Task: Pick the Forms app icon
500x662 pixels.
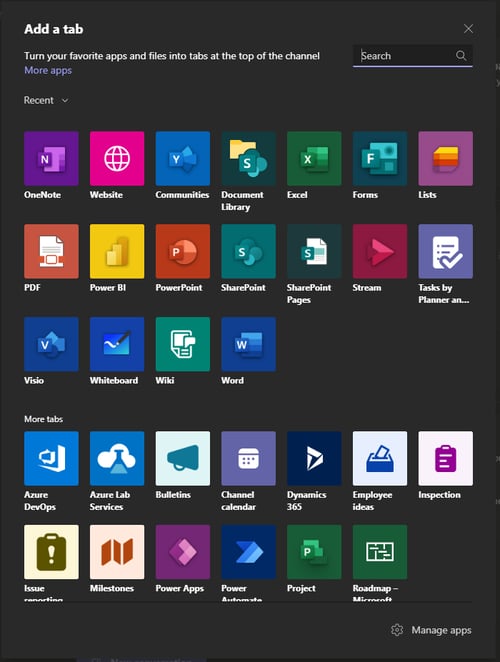Action: pyautogui.click(x=380, y=158)
